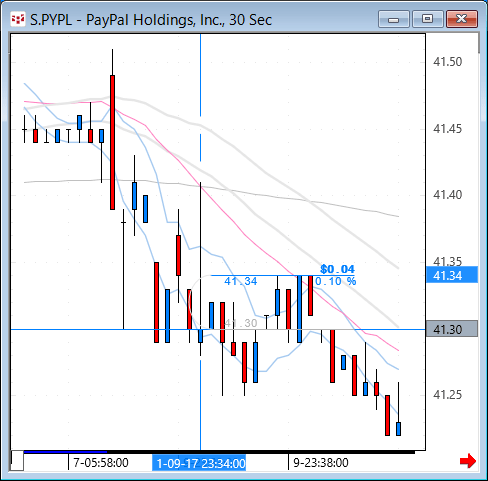Click the red arrow at bottom right
Viewport: 488px width, 481px height.
pos(468,461)
